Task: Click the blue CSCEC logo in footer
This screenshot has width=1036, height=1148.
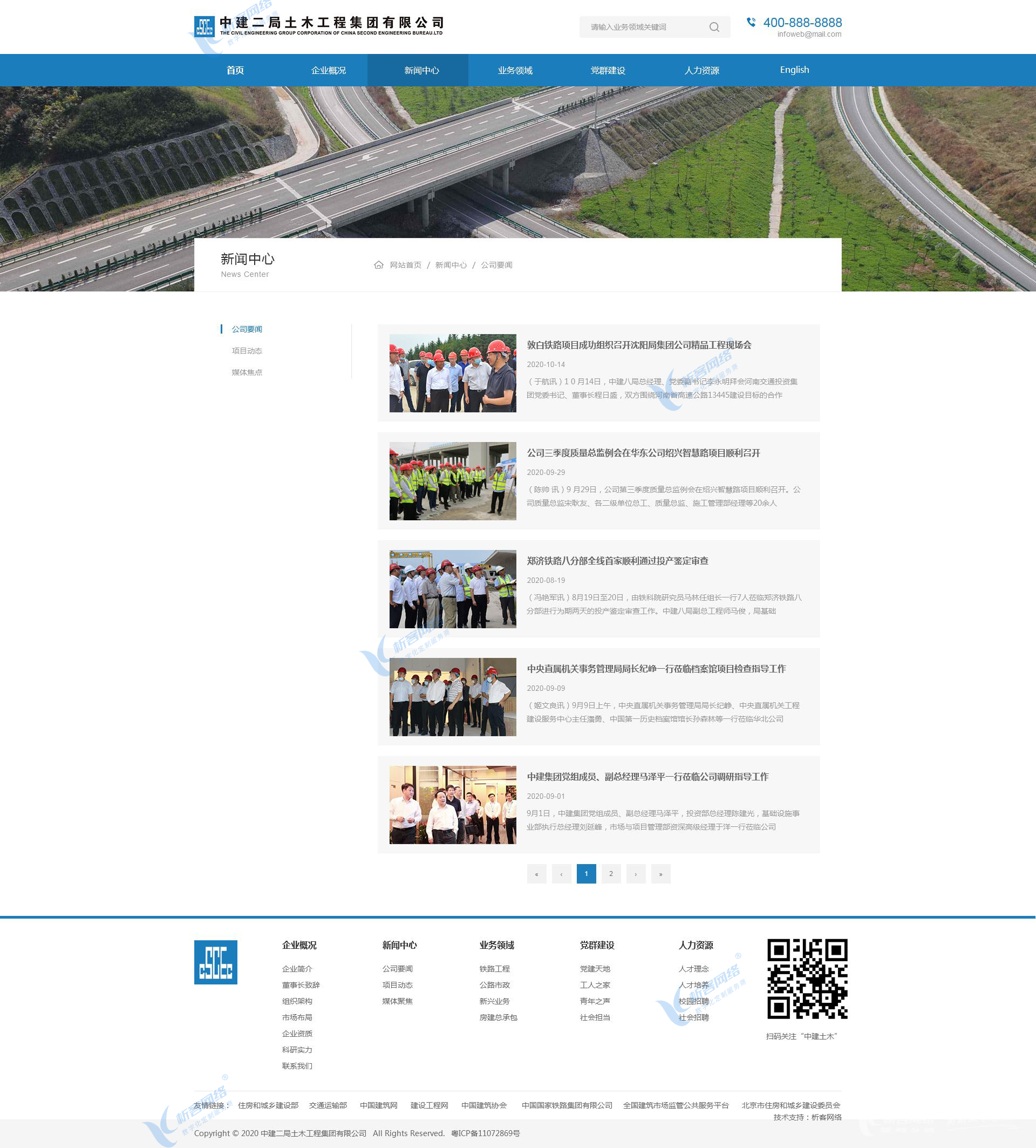Action: pos(216,962)
